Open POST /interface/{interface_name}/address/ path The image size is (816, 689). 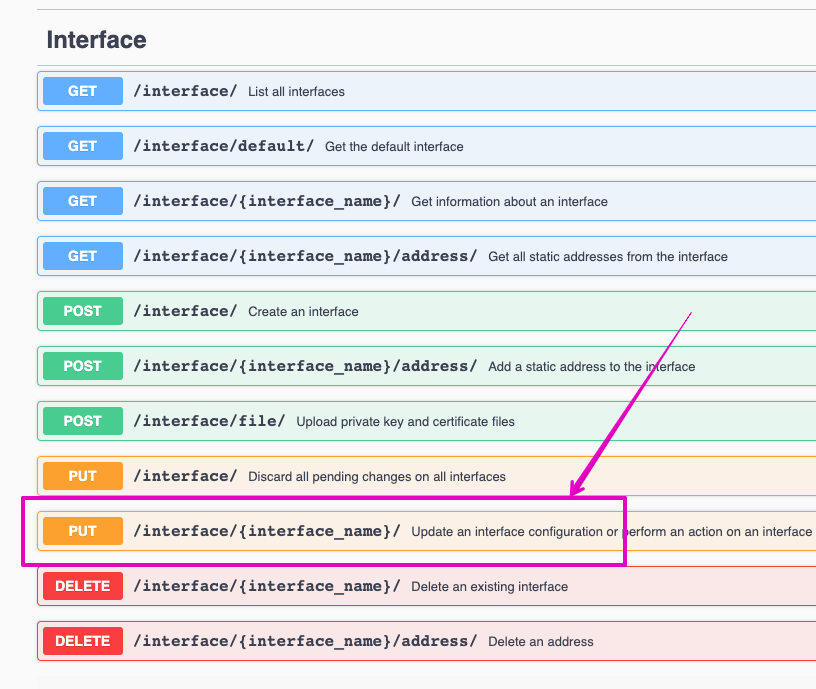(305, 366)
